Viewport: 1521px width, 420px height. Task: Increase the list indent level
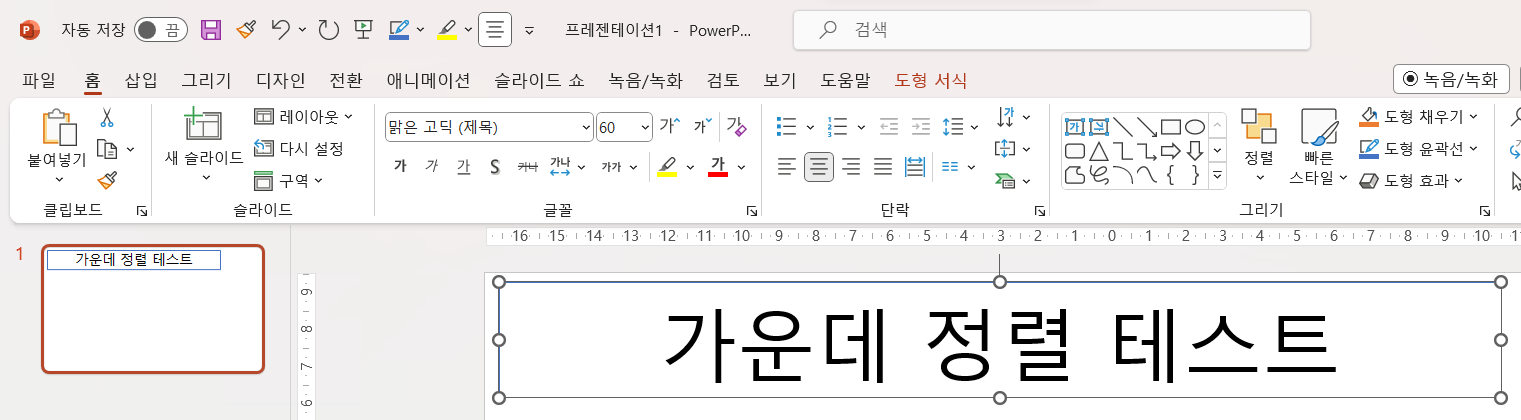920,127
